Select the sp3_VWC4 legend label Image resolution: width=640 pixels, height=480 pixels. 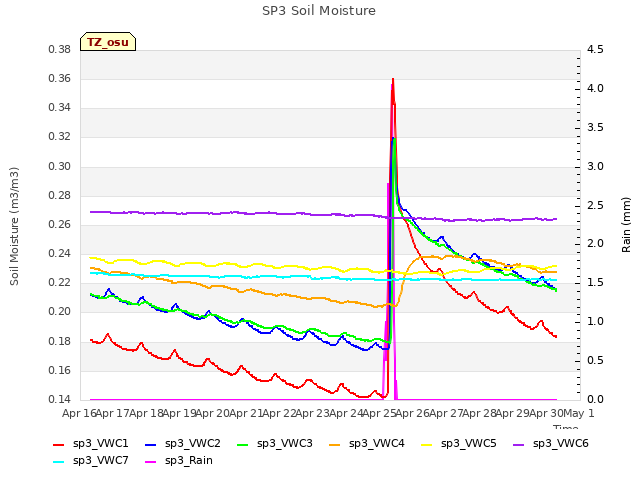(x=376, y=444)
